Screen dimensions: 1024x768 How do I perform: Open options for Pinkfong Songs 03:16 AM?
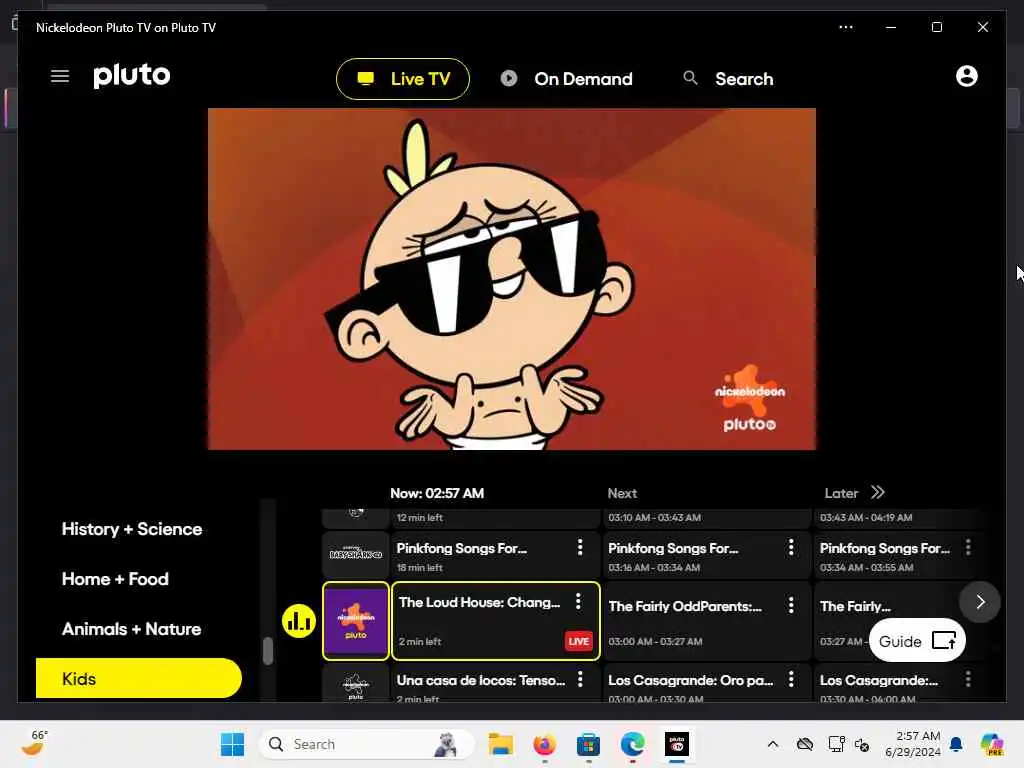point(791,547)
